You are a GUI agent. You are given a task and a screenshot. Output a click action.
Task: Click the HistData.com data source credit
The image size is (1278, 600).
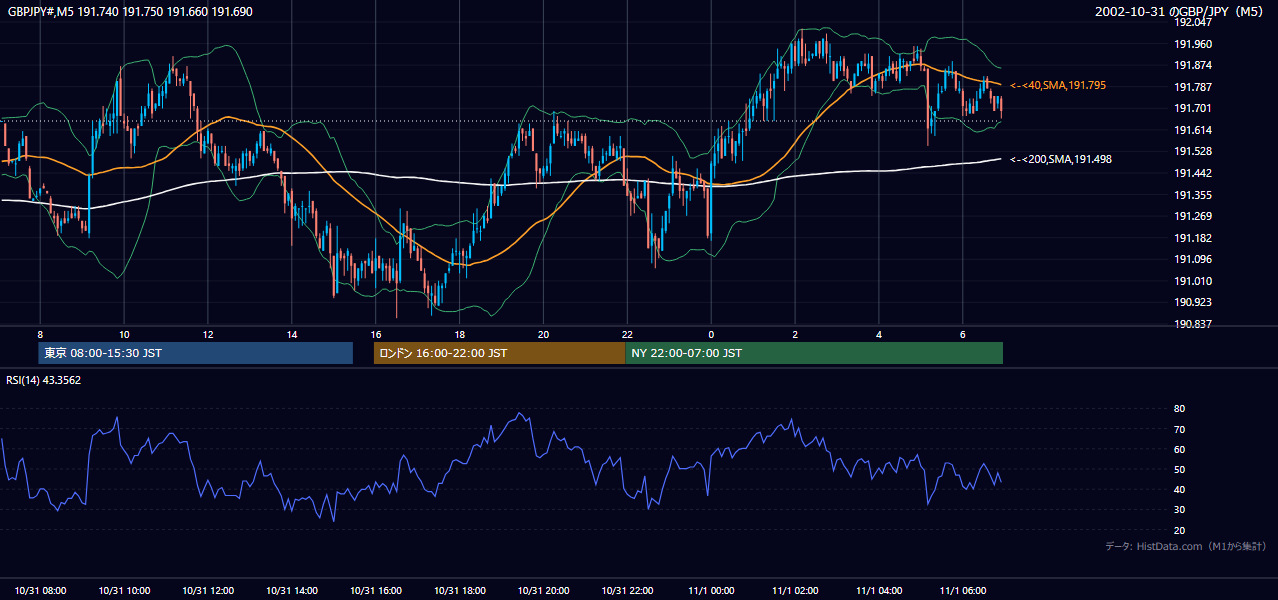click(x=1186, y=546)
